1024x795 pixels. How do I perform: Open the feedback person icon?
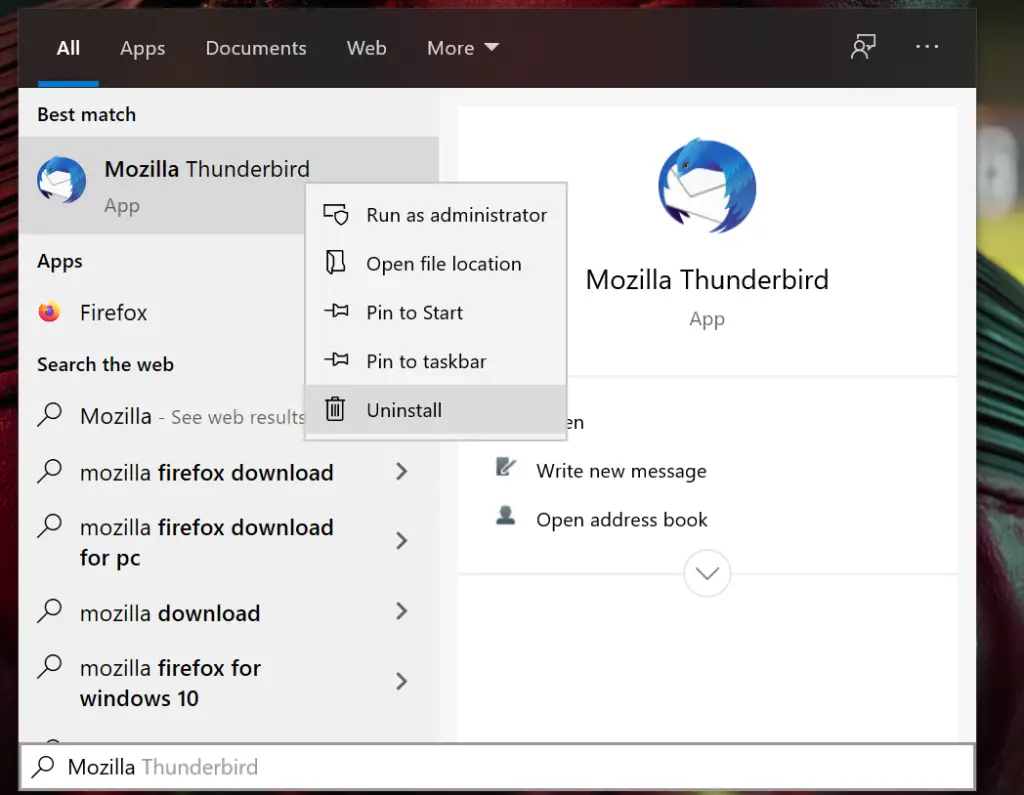[x=863, y=46]
